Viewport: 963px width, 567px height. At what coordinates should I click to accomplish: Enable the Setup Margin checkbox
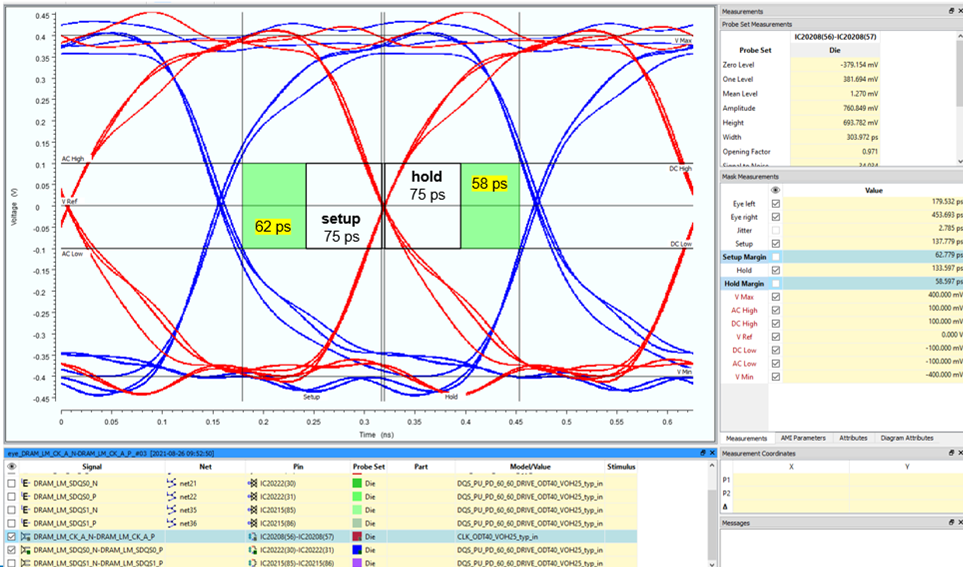(x=777, y=257)
